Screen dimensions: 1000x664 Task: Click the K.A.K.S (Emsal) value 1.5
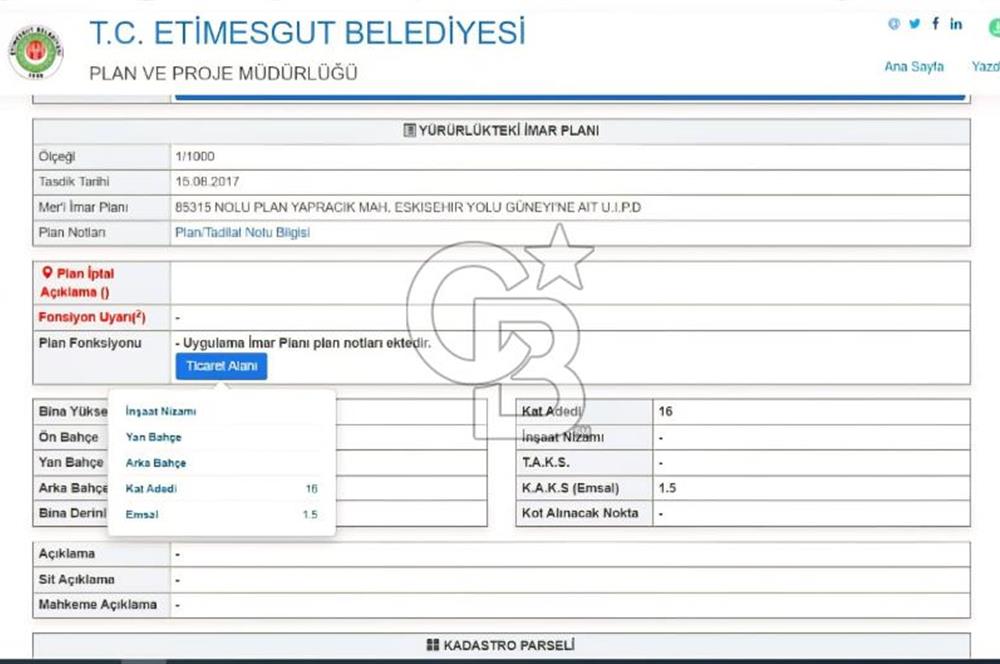tap(669, 489)
